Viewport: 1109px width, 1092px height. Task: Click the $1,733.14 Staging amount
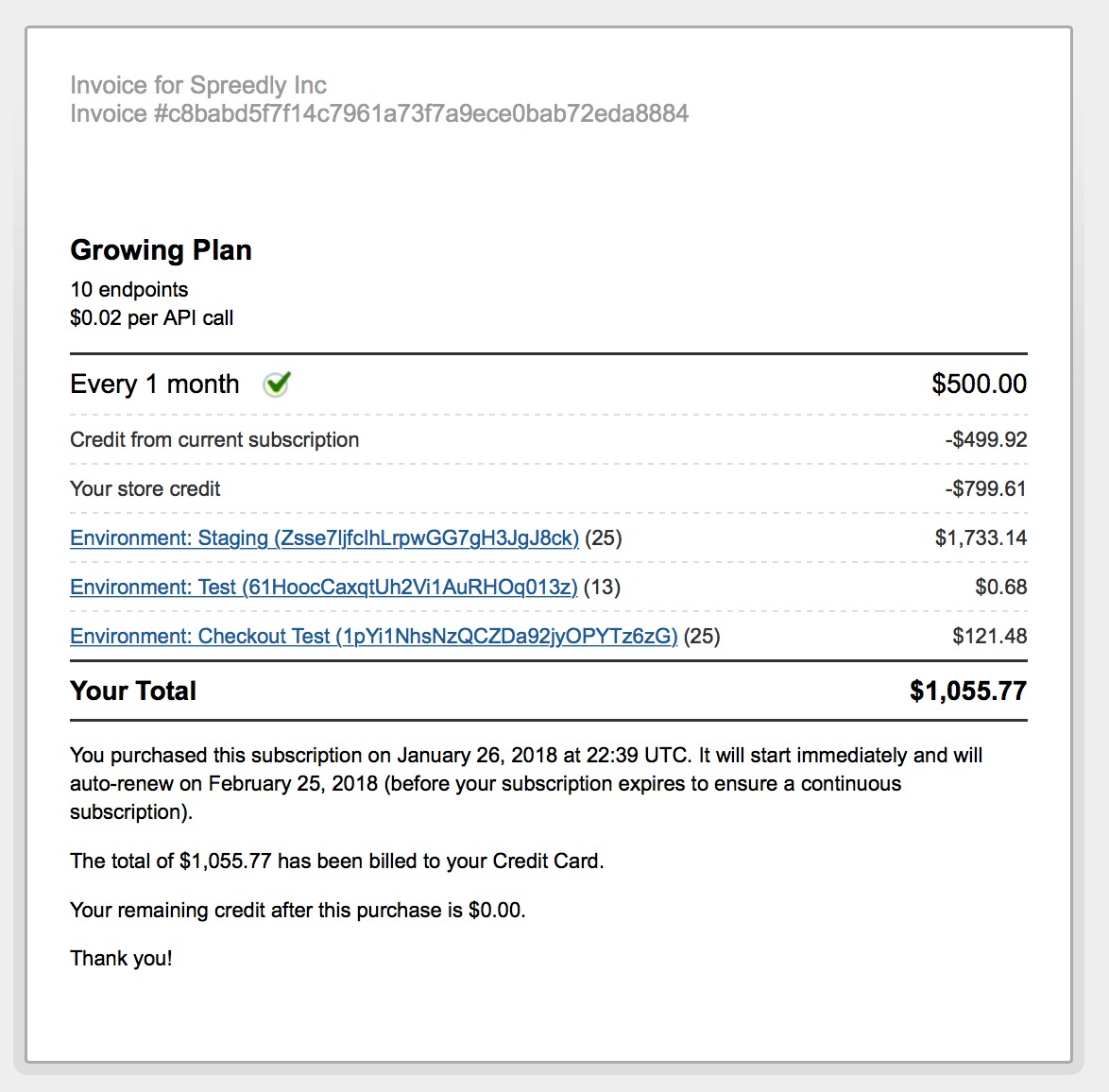pos(981,538)
